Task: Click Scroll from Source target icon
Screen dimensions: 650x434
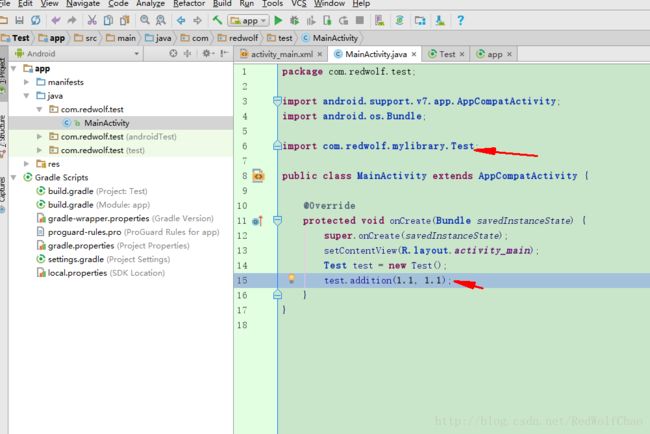Action: coord(173,53)
